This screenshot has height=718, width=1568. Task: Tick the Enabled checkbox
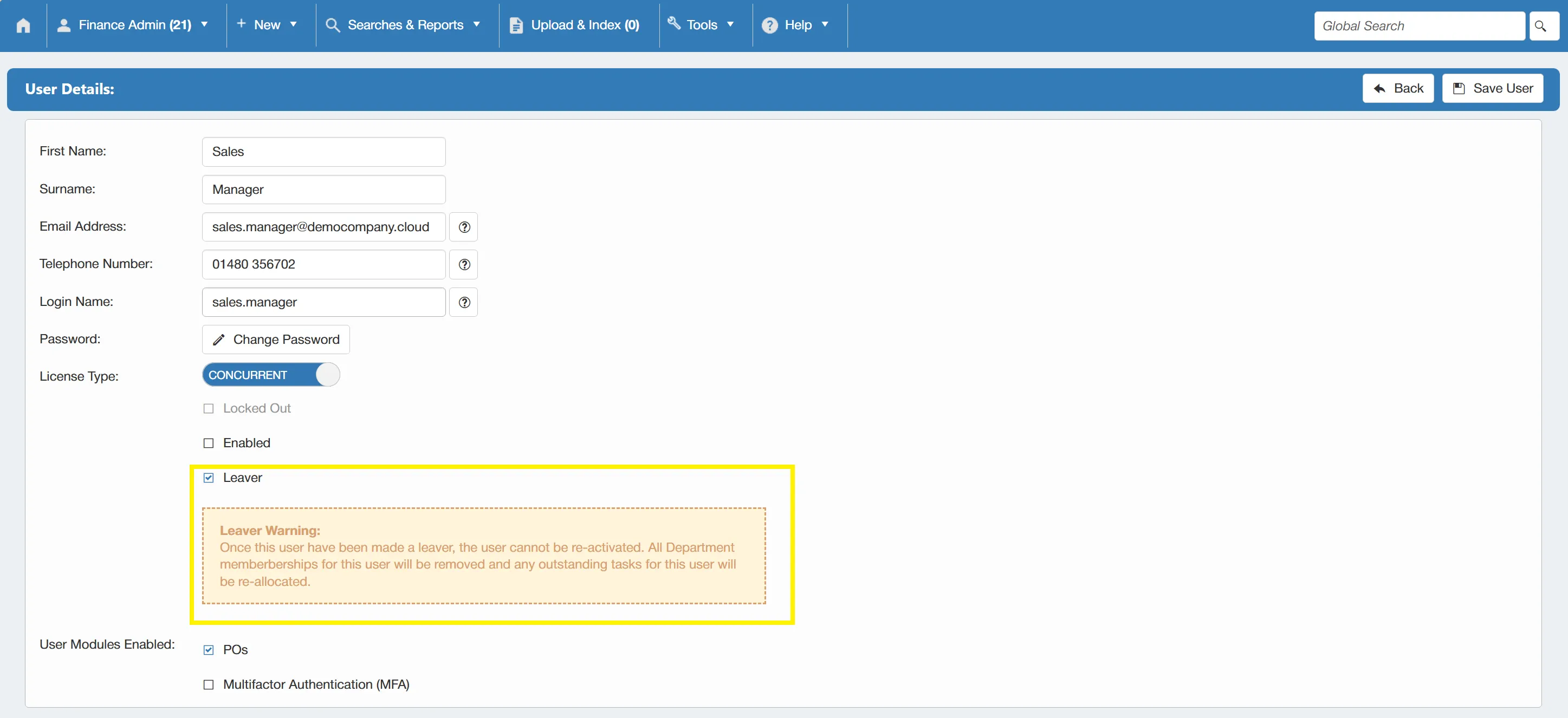click(x=209, y=443)
